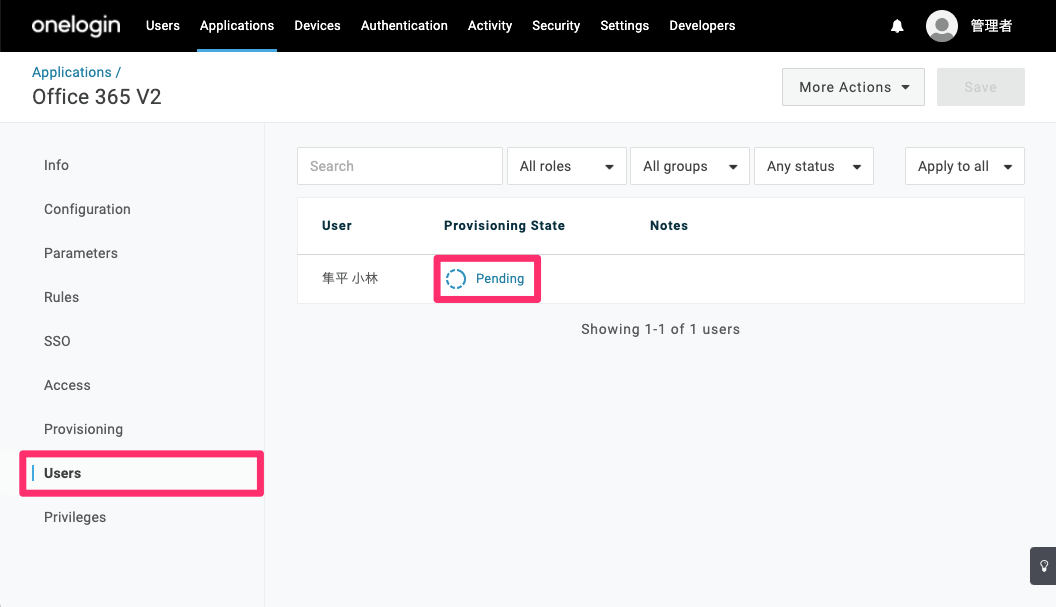Open the Devices menu
The height and width of the screenshot is (607, 1056).
(x=317, y=26)
